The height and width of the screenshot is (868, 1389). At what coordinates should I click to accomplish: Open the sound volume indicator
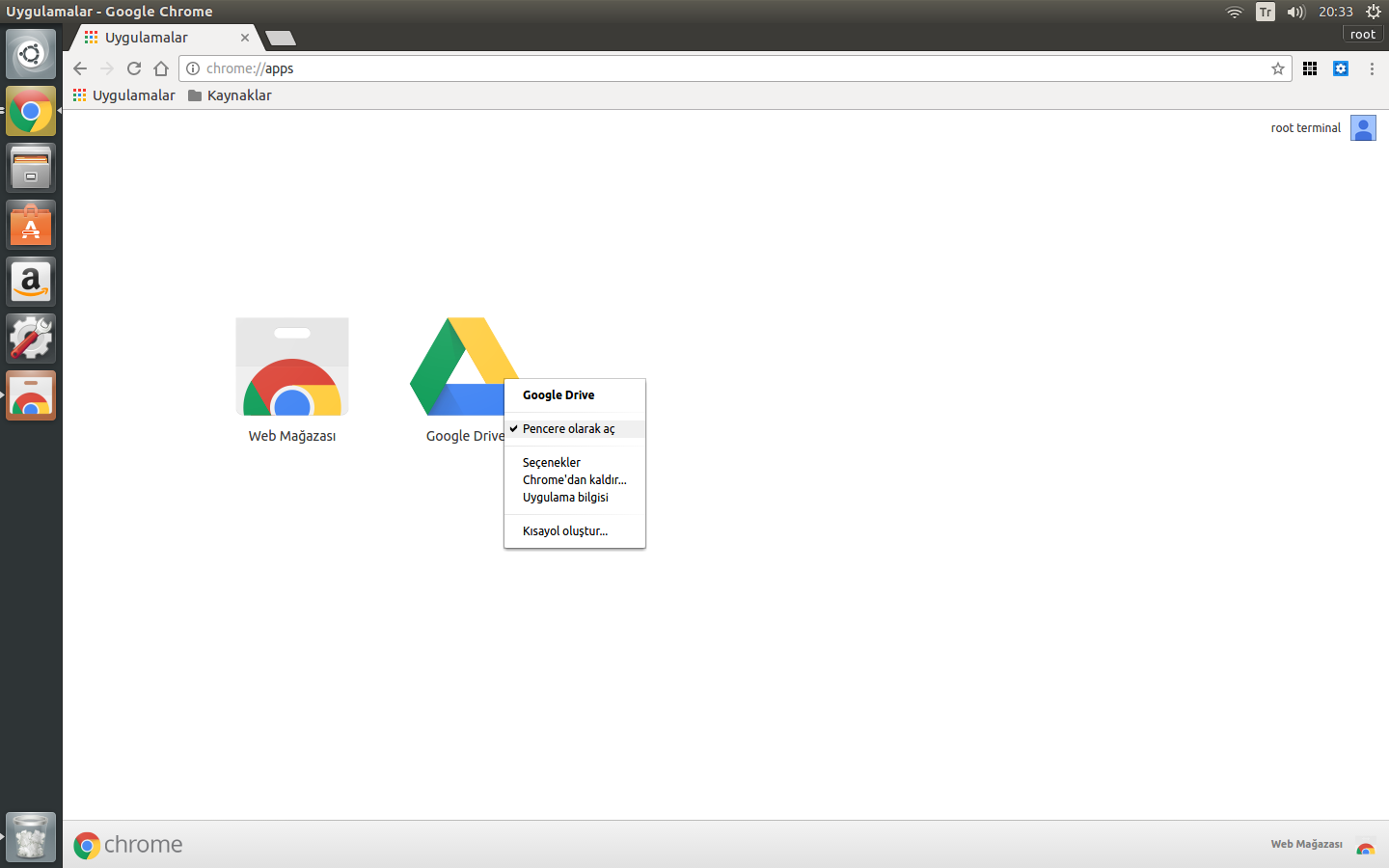pos(1295,12)
